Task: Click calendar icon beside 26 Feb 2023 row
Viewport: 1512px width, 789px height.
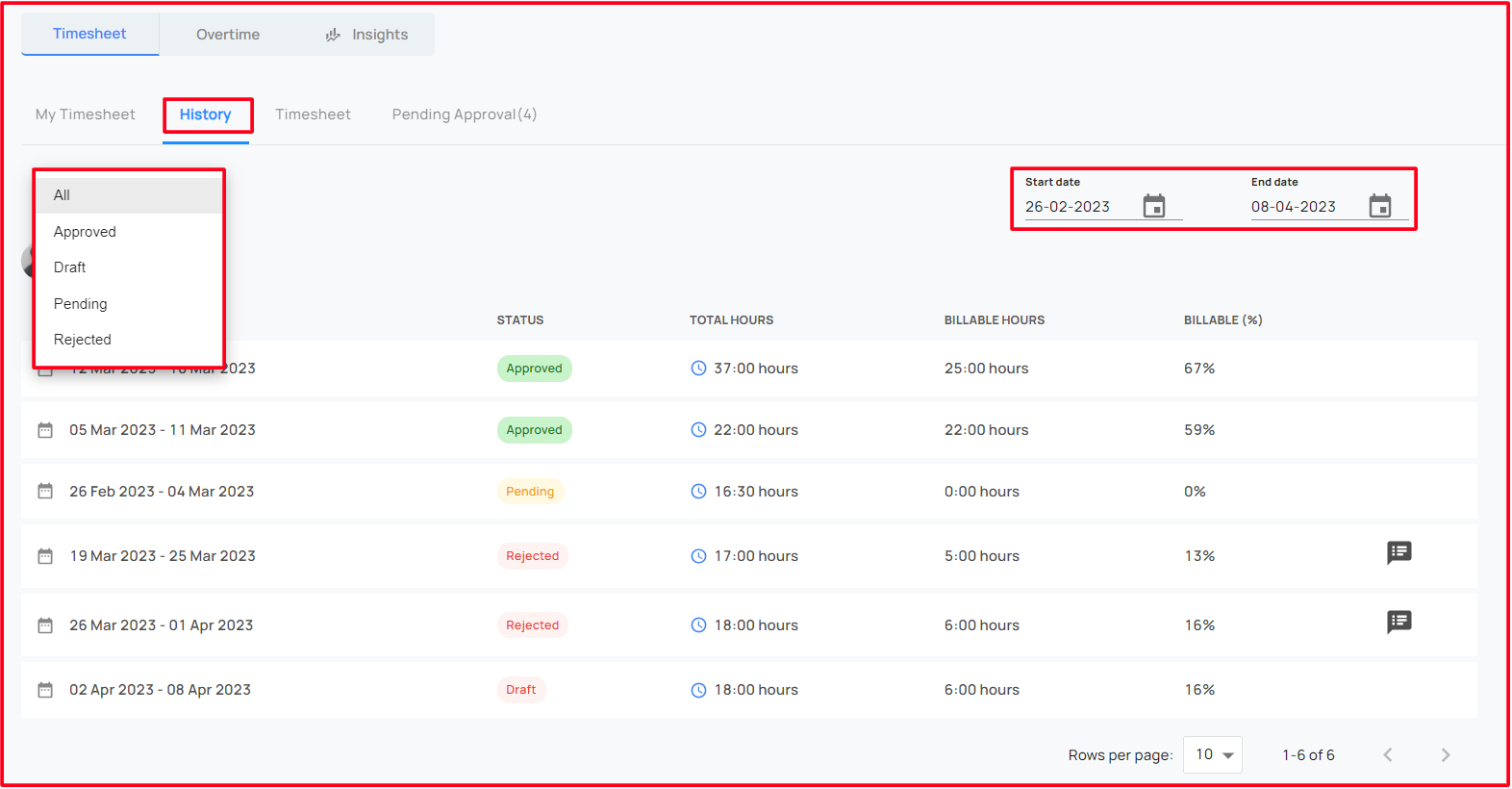Action: pos(45,492)
